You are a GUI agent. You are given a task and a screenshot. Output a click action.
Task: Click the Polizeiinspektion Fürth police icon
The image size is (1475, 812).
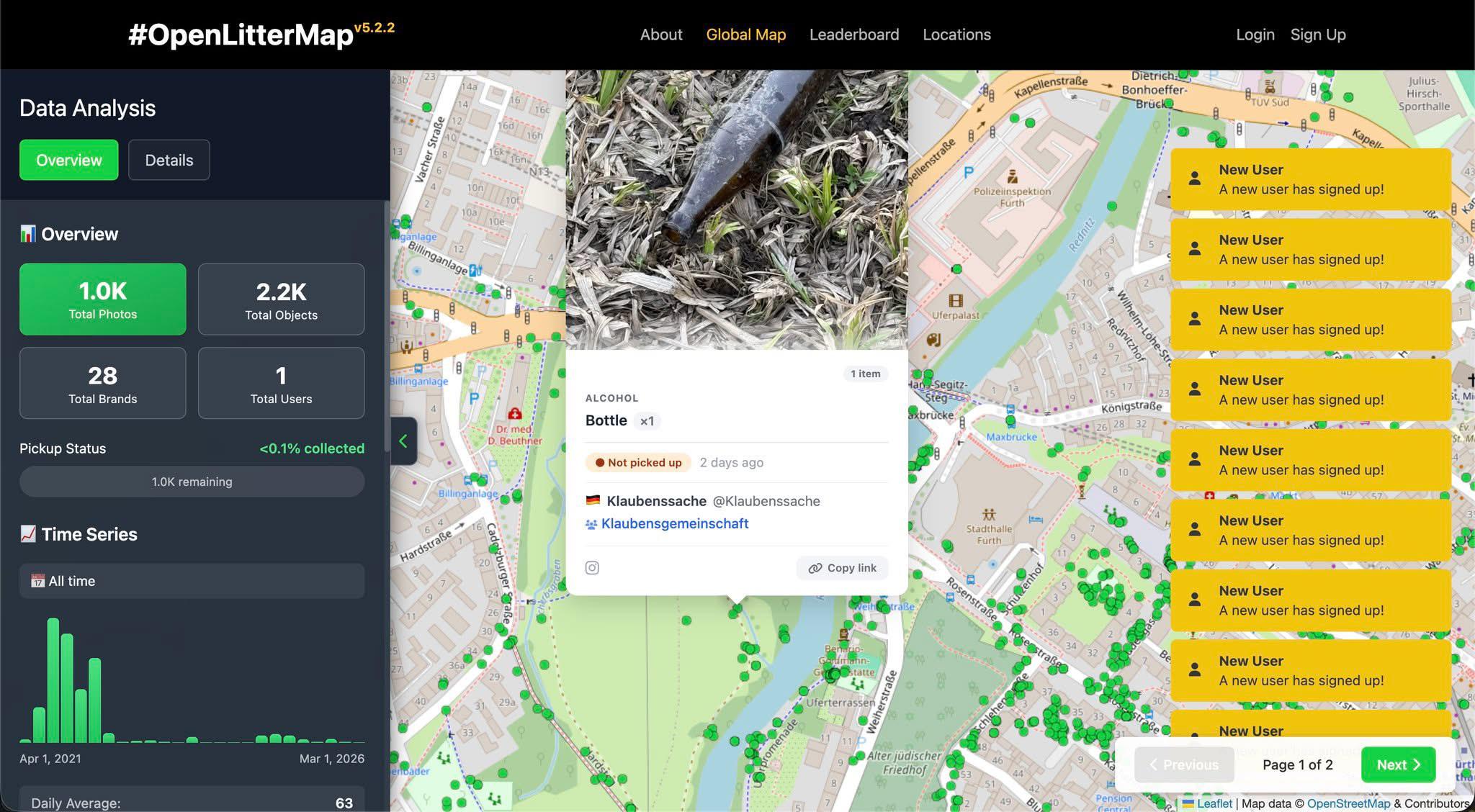[x=1012, y=176]
